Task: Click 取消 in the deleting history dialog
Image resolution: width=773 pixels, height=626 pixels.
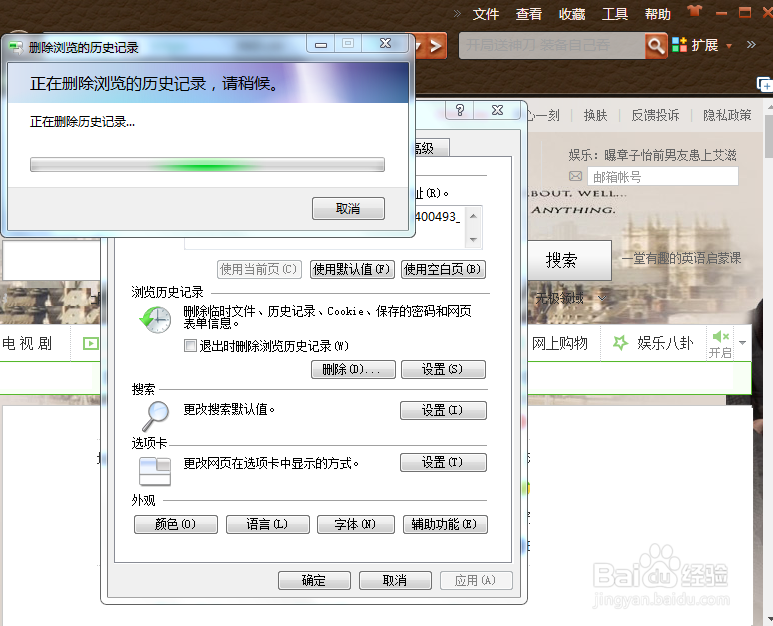Action: coord(348,209)
